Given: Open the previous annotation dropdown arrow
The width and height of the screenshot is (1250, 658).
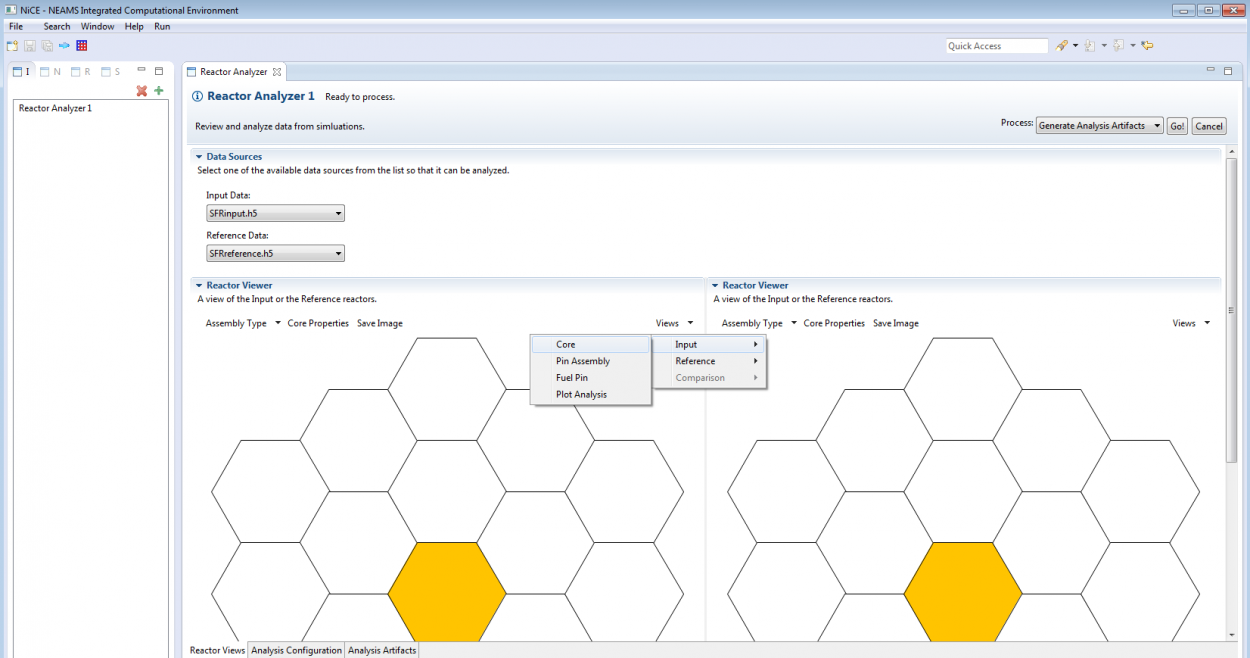Looking at the screenshot, I should [1133, 46].
